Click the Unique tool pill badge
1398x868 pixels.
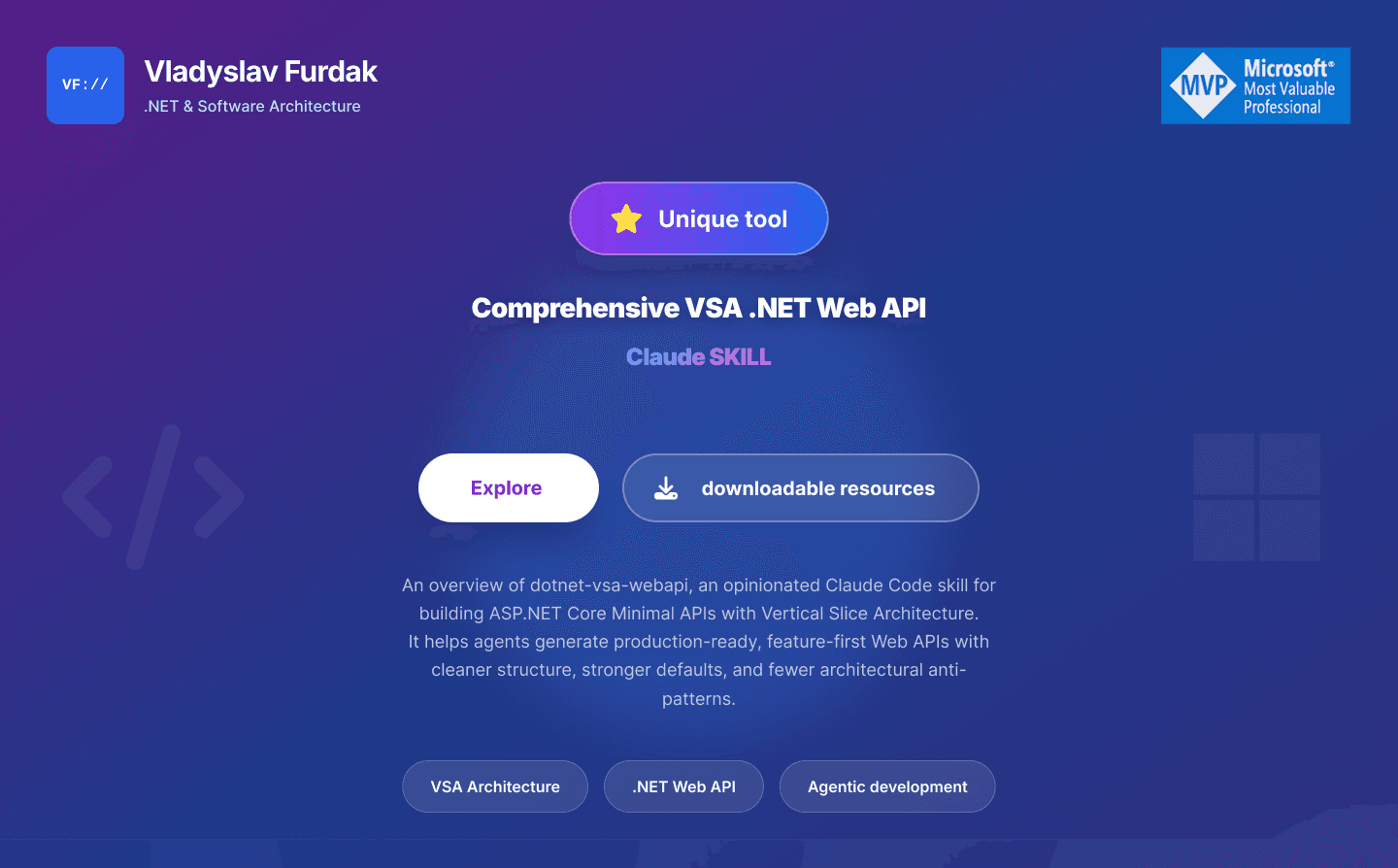click(699, 218)
